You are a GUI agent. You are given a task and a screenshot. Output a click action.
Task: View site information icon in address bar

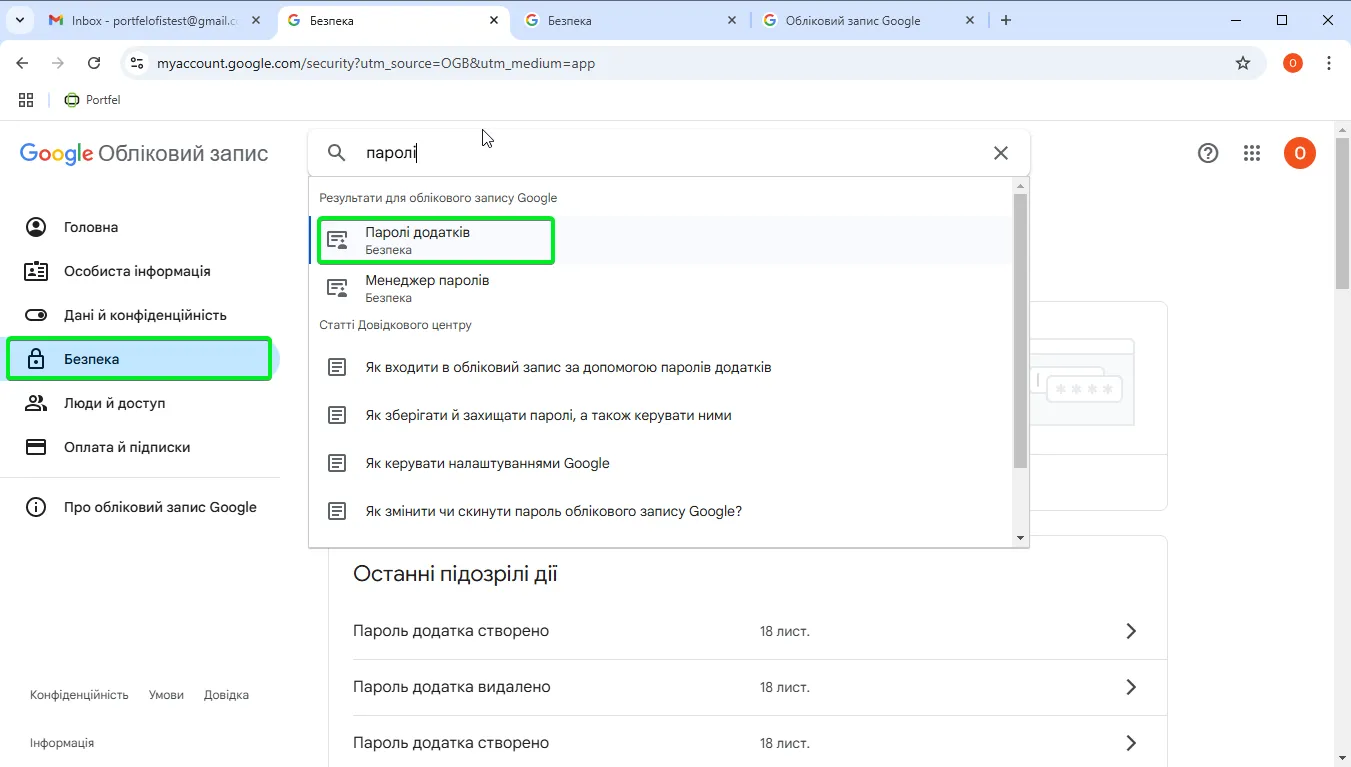point(138,63)
